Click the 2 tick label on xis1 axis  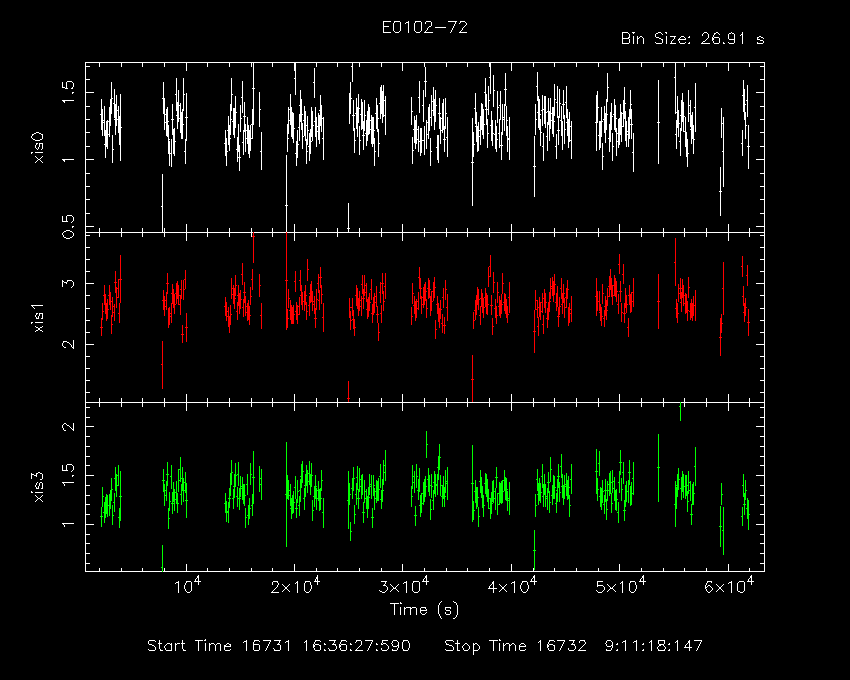(x=68, y=344)
